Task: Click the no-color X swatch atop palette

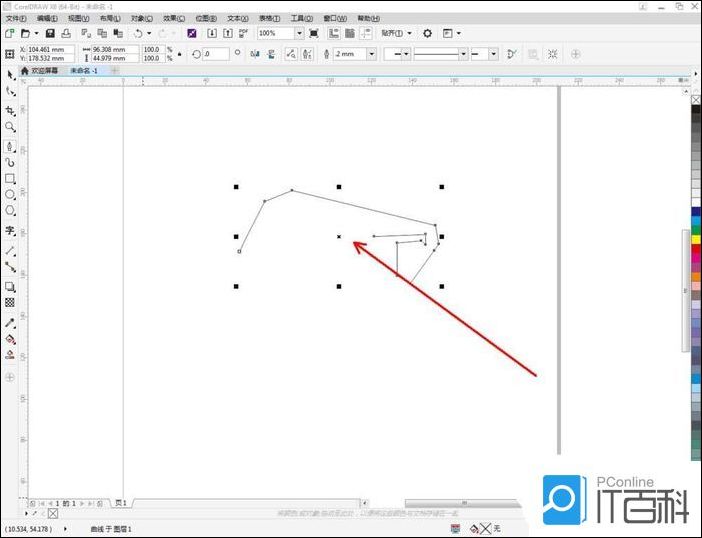Action: click(696, 100)
